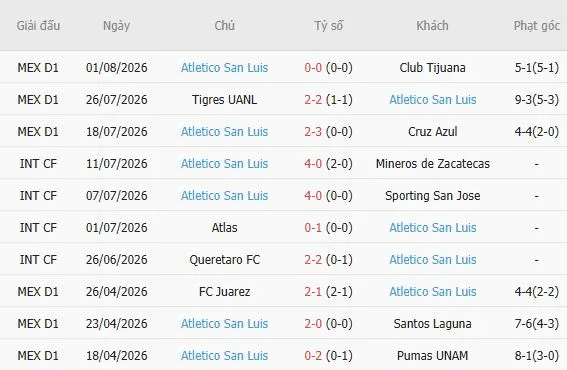Open Tigres UANL team page
The image size is (567, 370).
tap(224, 99)
